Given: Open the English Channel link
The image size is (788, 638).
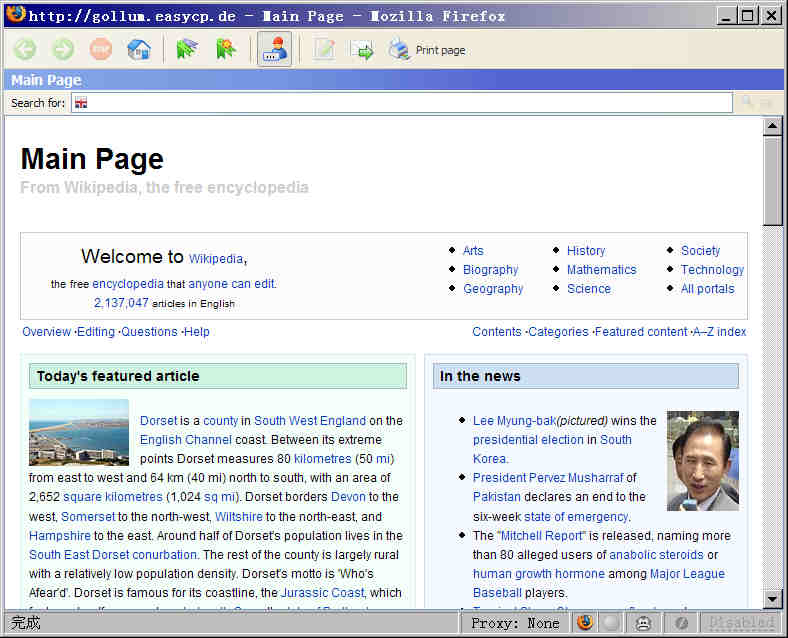Looking at the screenshot, I should [185, 440].
